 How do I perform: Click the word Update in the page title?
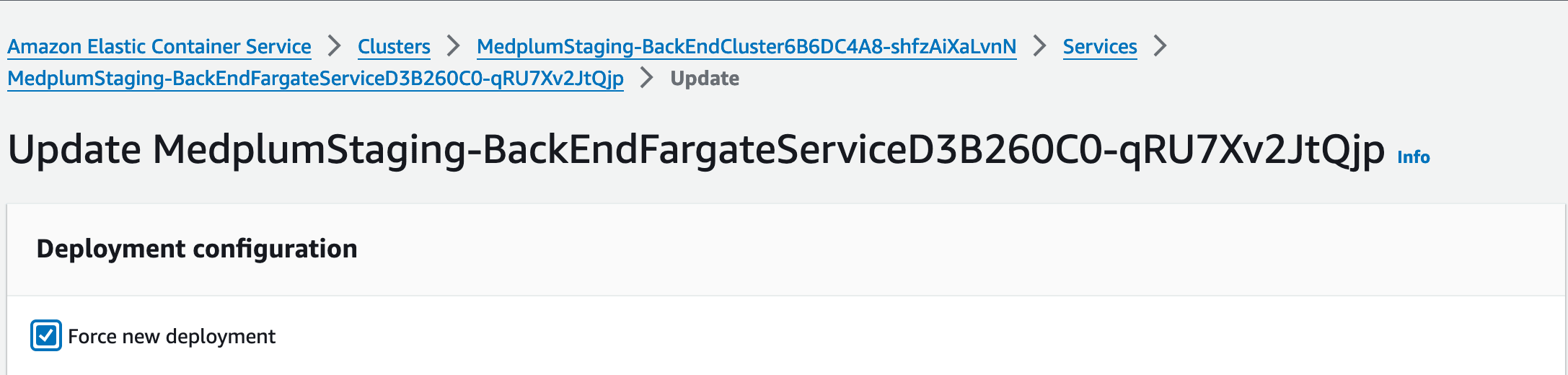74,150
